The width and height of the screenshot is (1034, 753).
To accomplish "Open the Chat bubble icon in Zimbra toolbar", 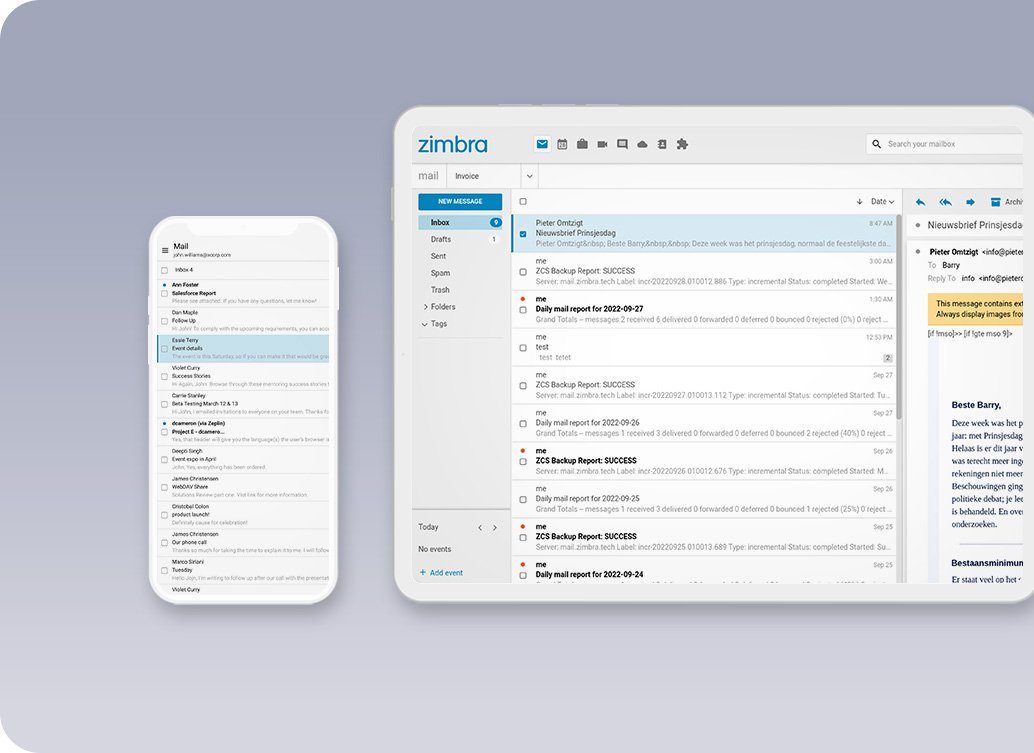I will tap(622, 144).
